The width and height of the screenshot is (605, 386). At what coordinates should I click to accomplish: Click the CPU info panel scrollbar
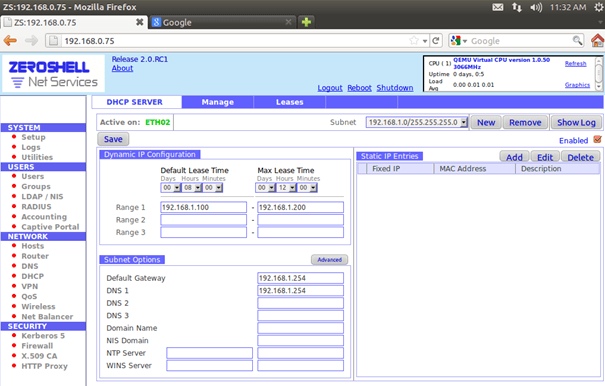click(x=599, y=73)
